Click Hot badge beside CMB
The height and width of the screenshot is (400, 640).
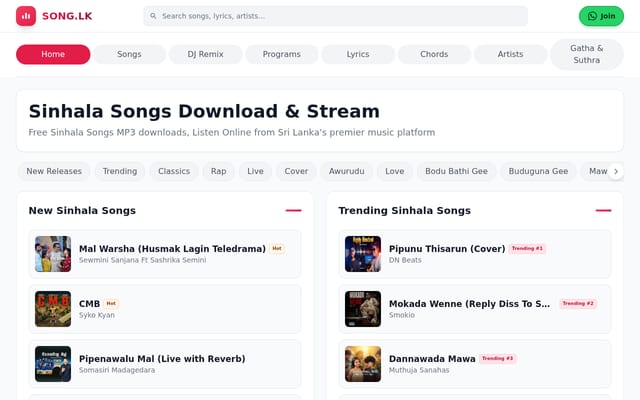[111, 304]
